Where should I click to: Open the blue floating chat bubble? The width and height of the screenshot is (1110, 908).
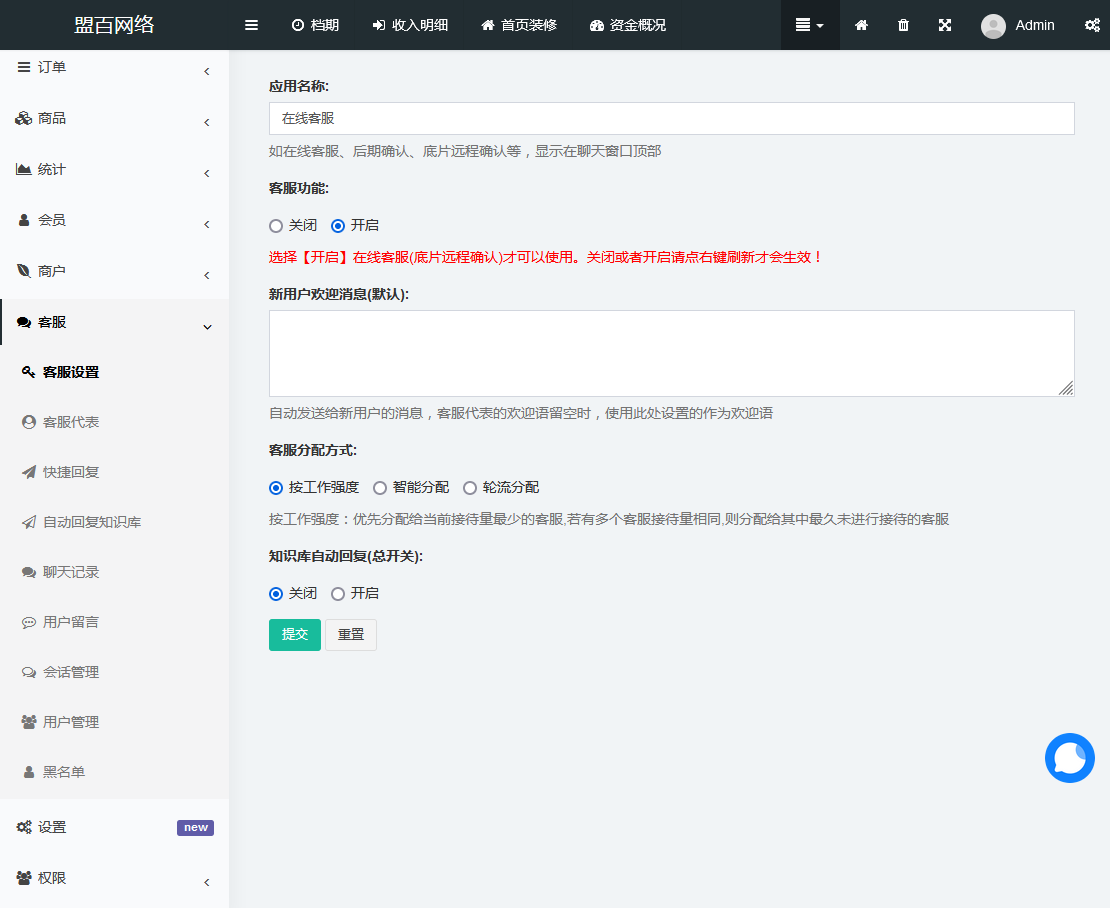[1069, 758]
